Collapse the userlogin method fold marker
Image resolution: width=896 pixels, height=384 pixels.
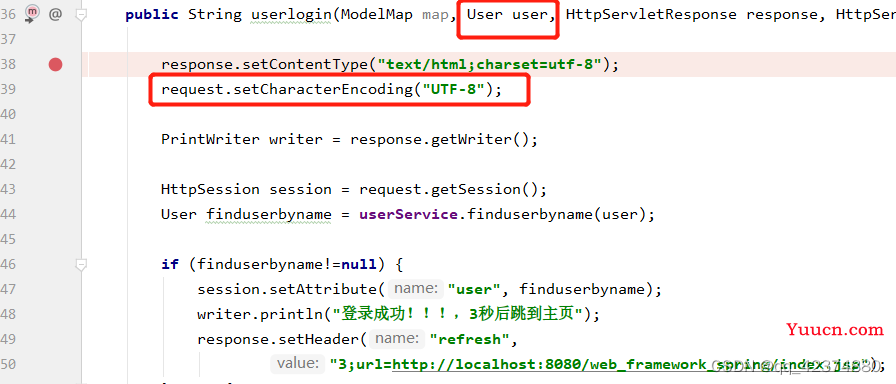click(x=82, y=14)
